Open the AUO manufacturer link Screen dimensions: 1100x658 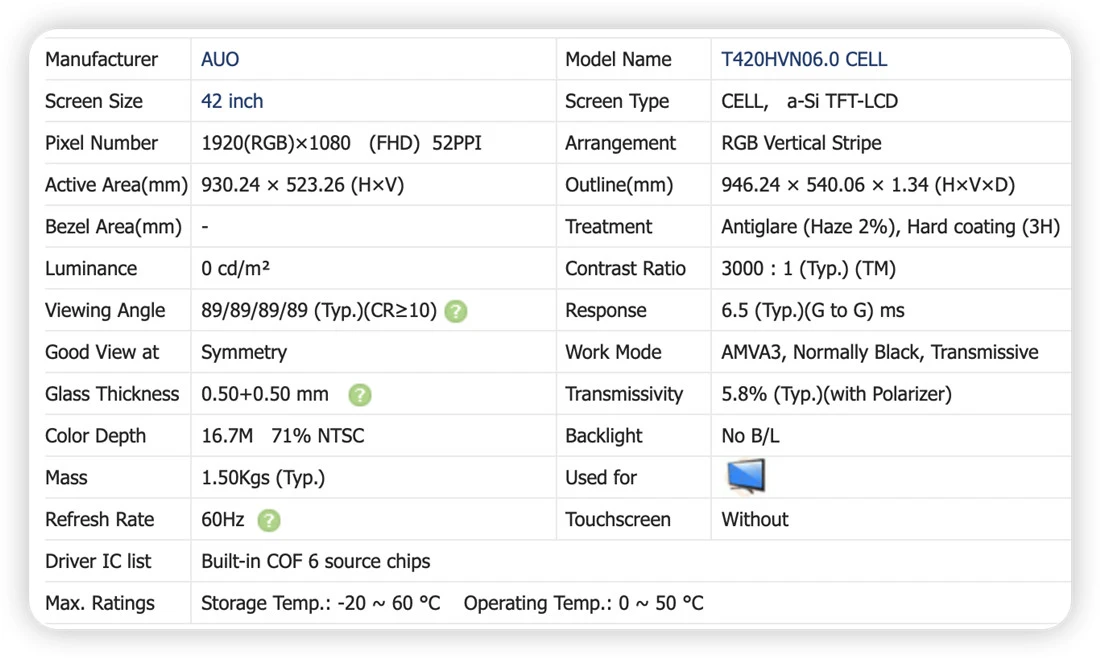pos(220,59)
